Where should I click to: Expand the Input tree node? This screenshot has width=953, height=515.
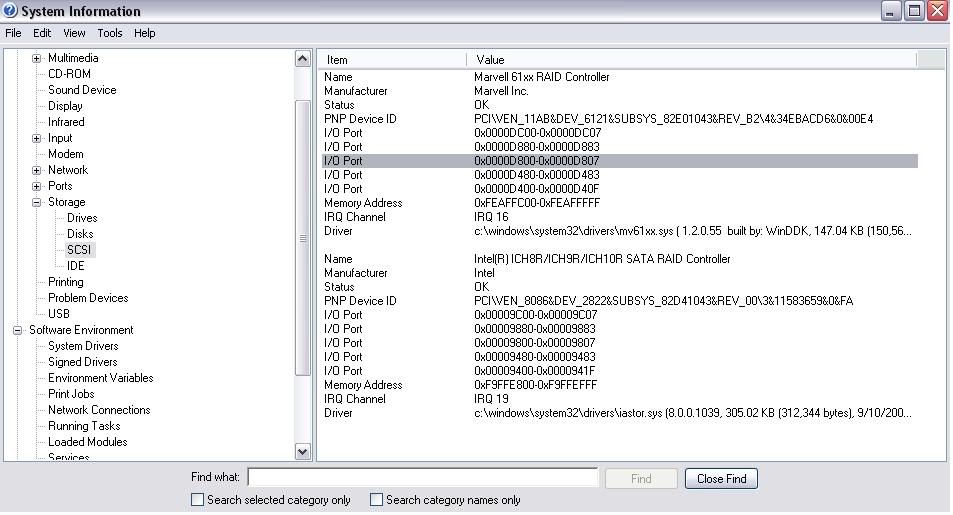pos(36,139)
